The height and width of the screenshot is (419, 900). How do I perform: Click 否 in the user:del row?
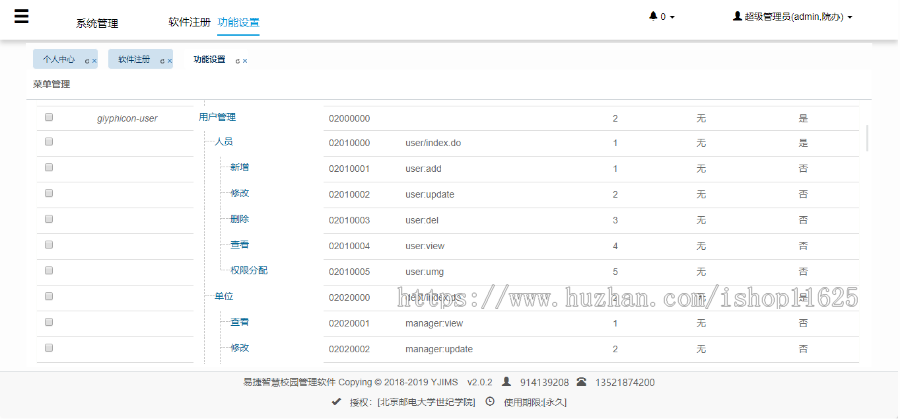[803, 220]
